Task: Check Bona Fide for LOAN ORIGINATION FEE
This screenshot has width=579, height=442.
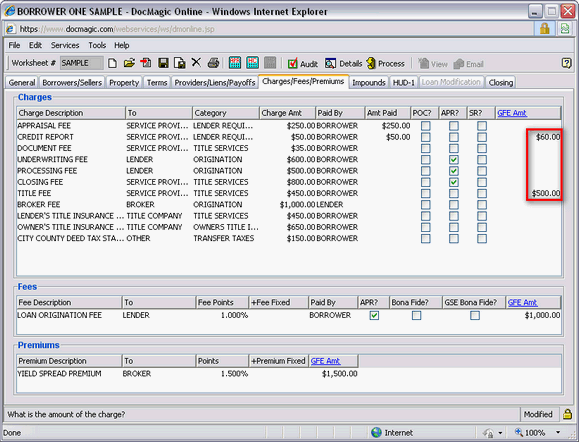Action: [417, 315]
